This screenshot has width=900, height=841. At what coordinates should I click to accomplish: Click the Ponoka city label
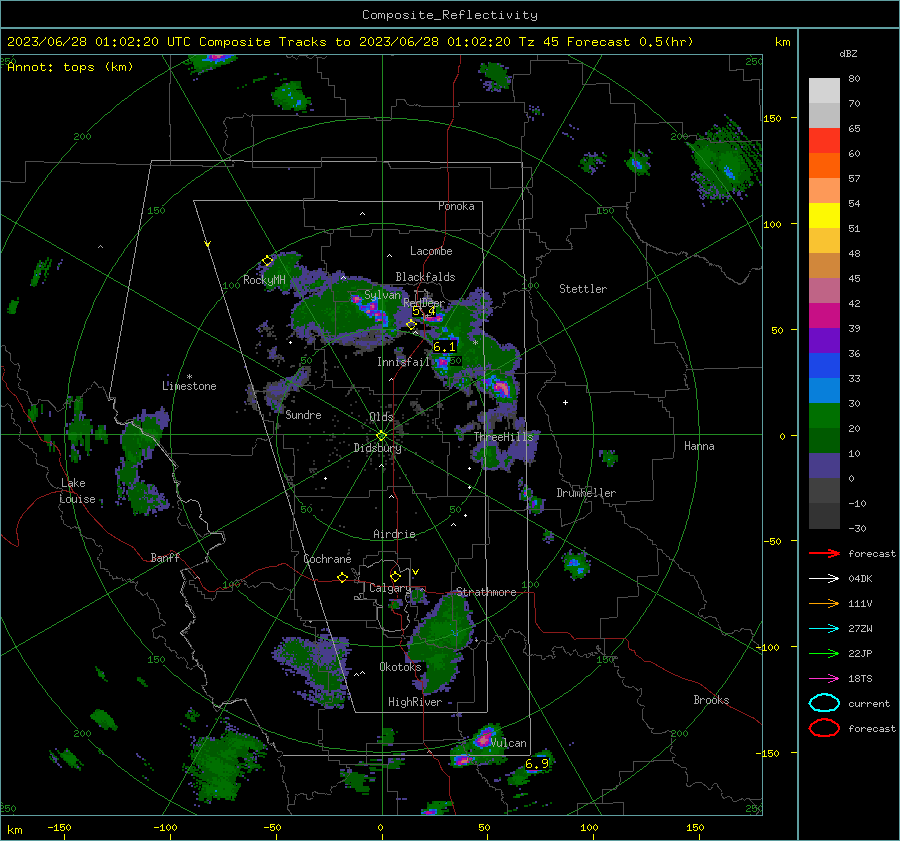(x=456, y=206)
